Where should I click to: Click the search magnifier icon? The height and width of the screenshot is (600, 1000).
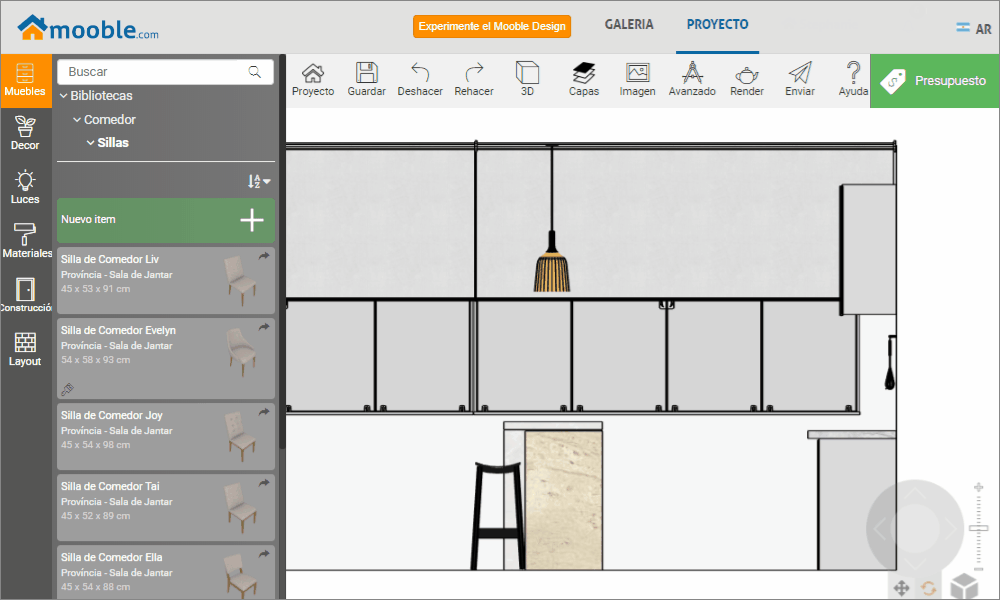coord(254,72)
